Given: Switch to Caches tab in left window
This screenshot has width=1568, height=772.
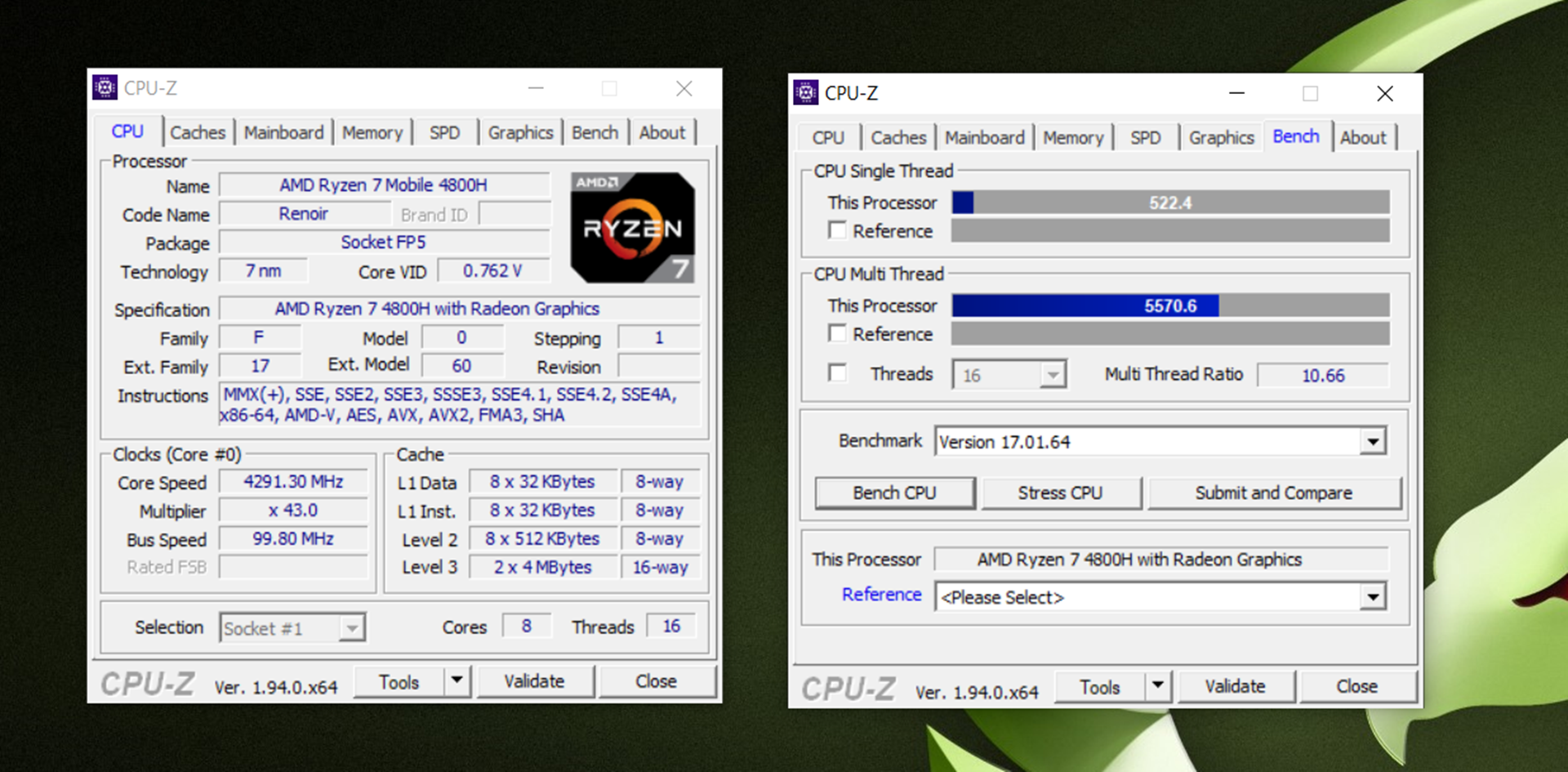Looking at the screenshot, I should (198, 132).
